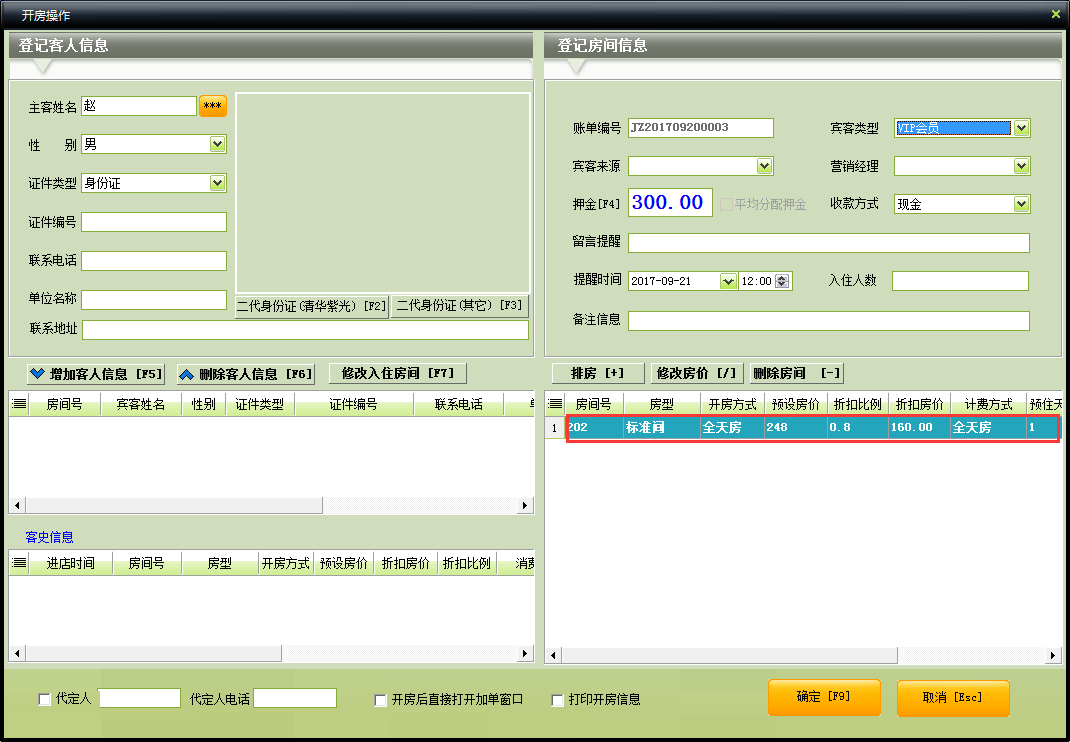Click the deposit amount field showing 300.00
Screen dimensions: 1070x742
(670, 203)
